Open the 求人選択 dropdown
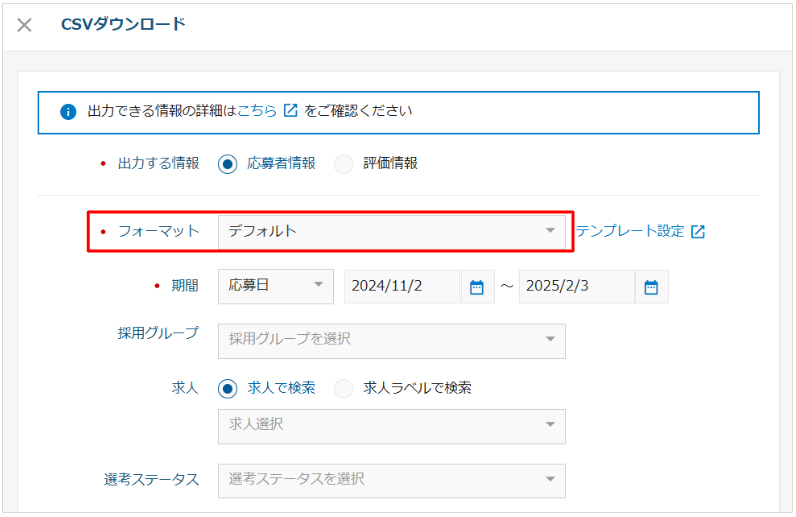796x517 pixels. click(x=392, y=427)
